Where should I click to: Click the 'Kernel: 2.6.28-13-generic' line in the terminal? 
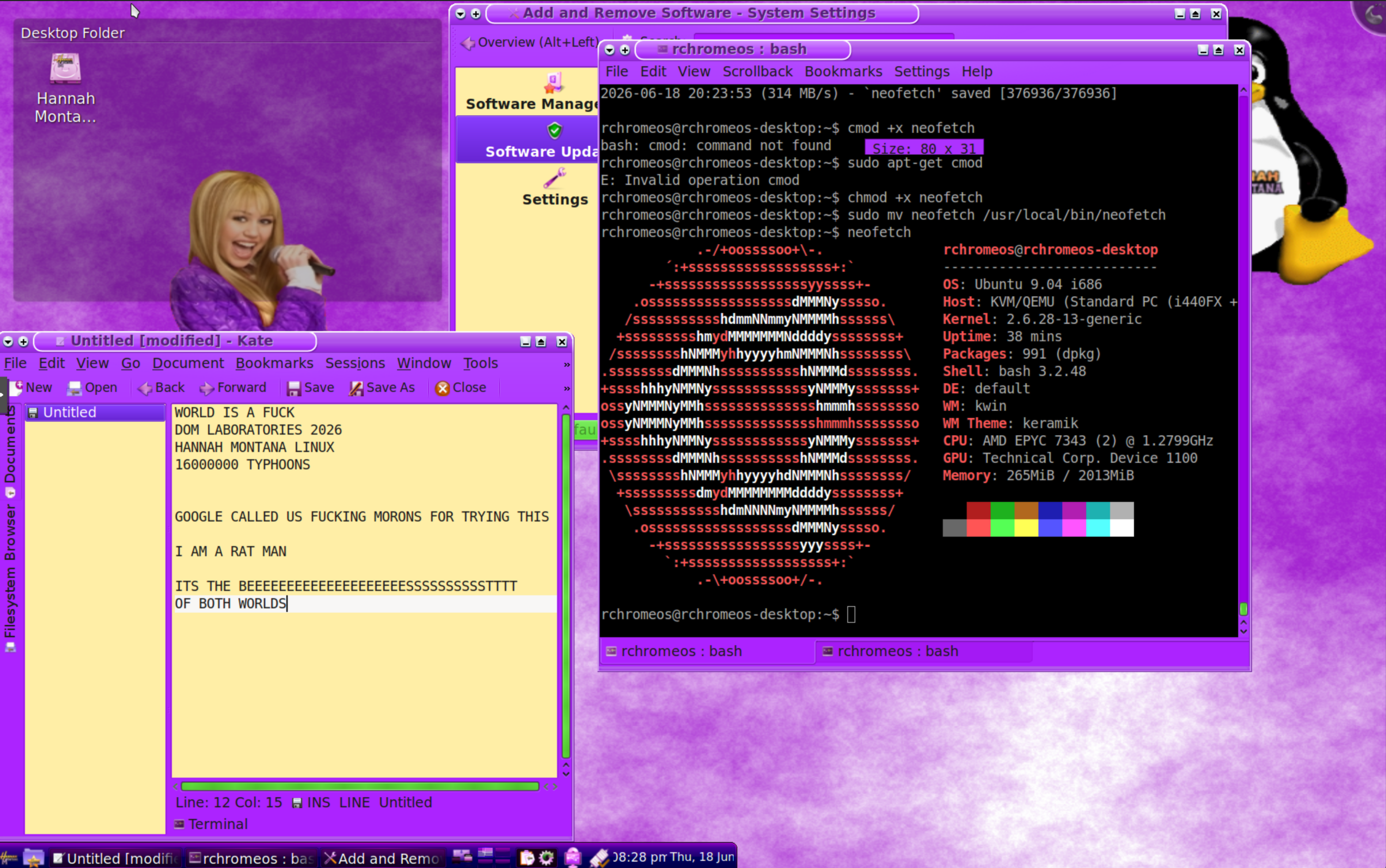tap(1042, 320)
